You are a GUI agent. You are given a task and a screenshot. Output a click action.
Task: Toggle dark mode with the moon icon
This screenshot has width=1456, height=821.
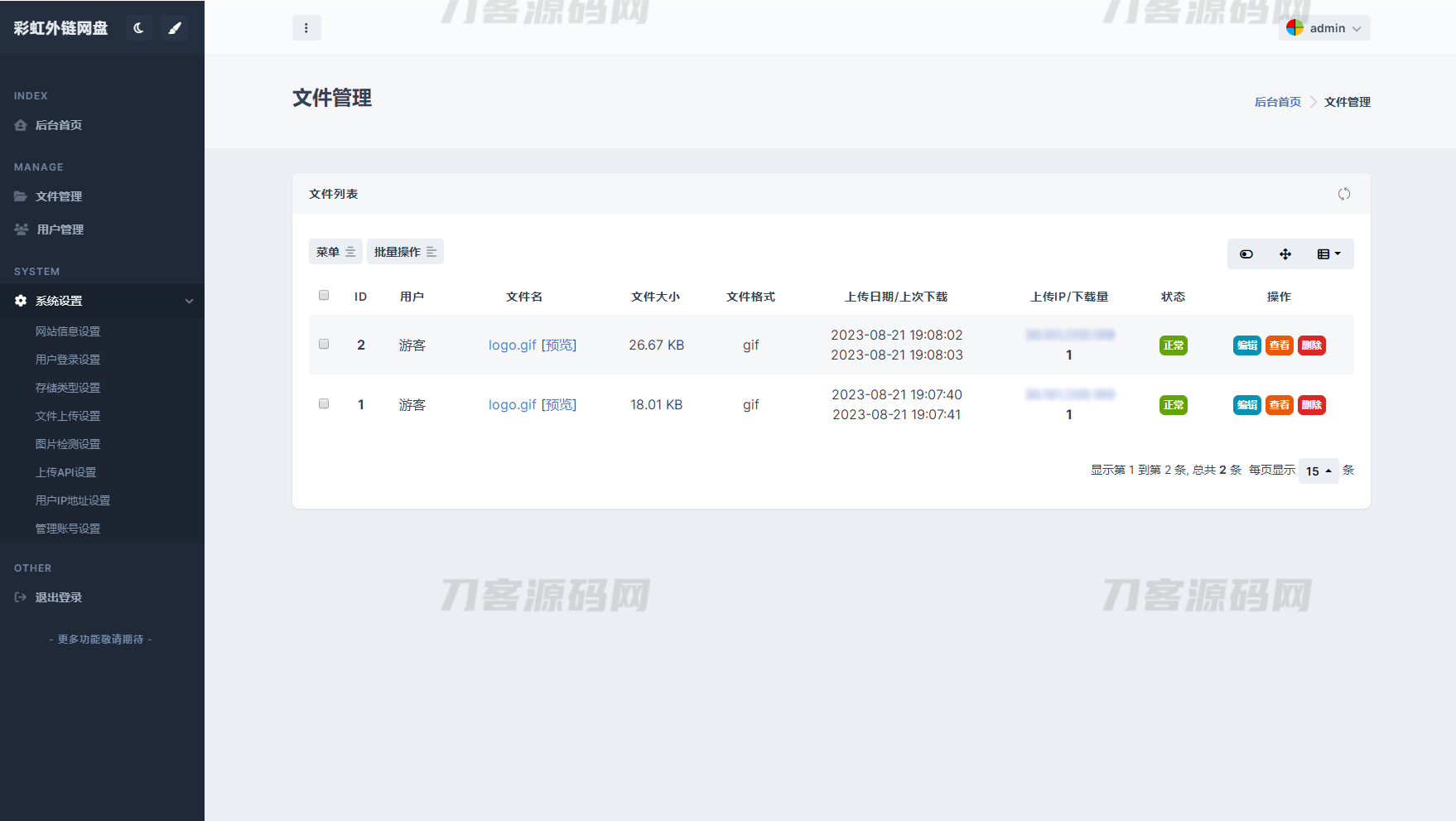[138, 28]
